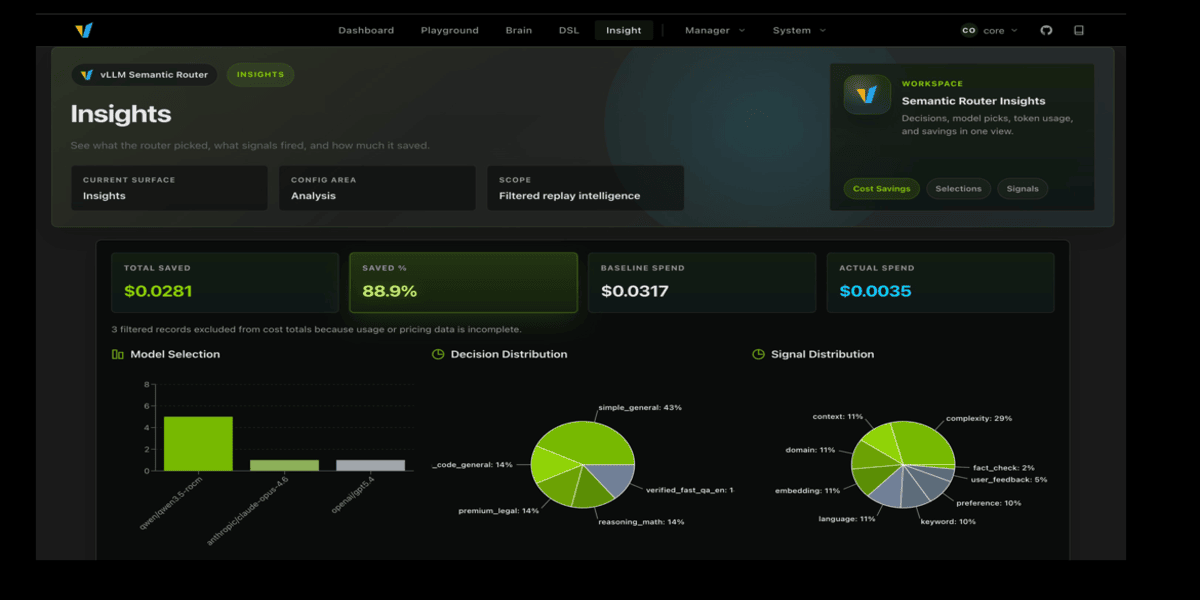Viewport: 1200px width, 600px height.
Task: Select the Actual Spend card
Action: pyautogui.click(x=940, y=282)
